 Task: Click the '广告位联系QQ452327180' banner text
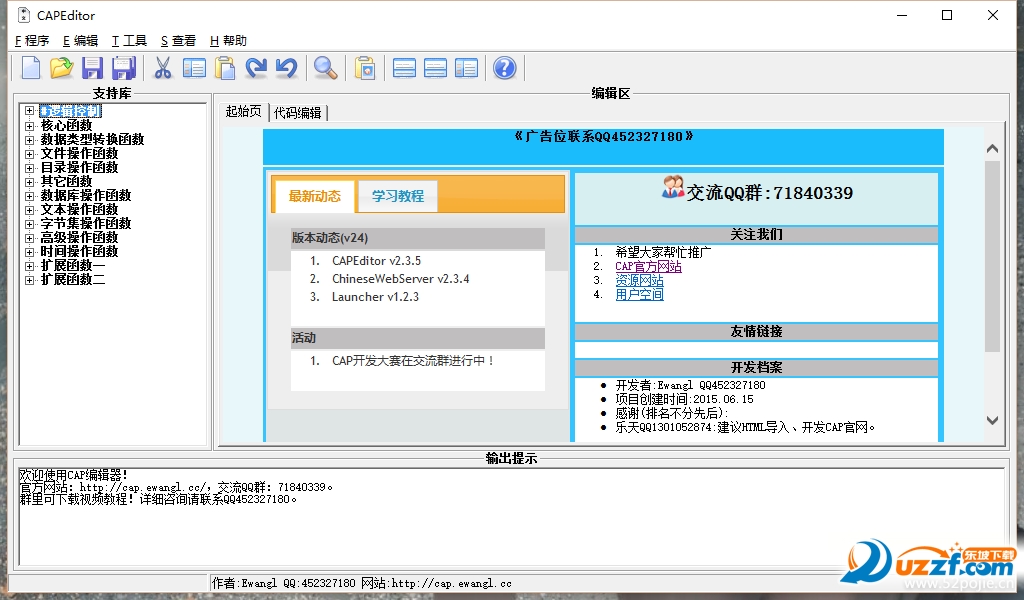603,136
